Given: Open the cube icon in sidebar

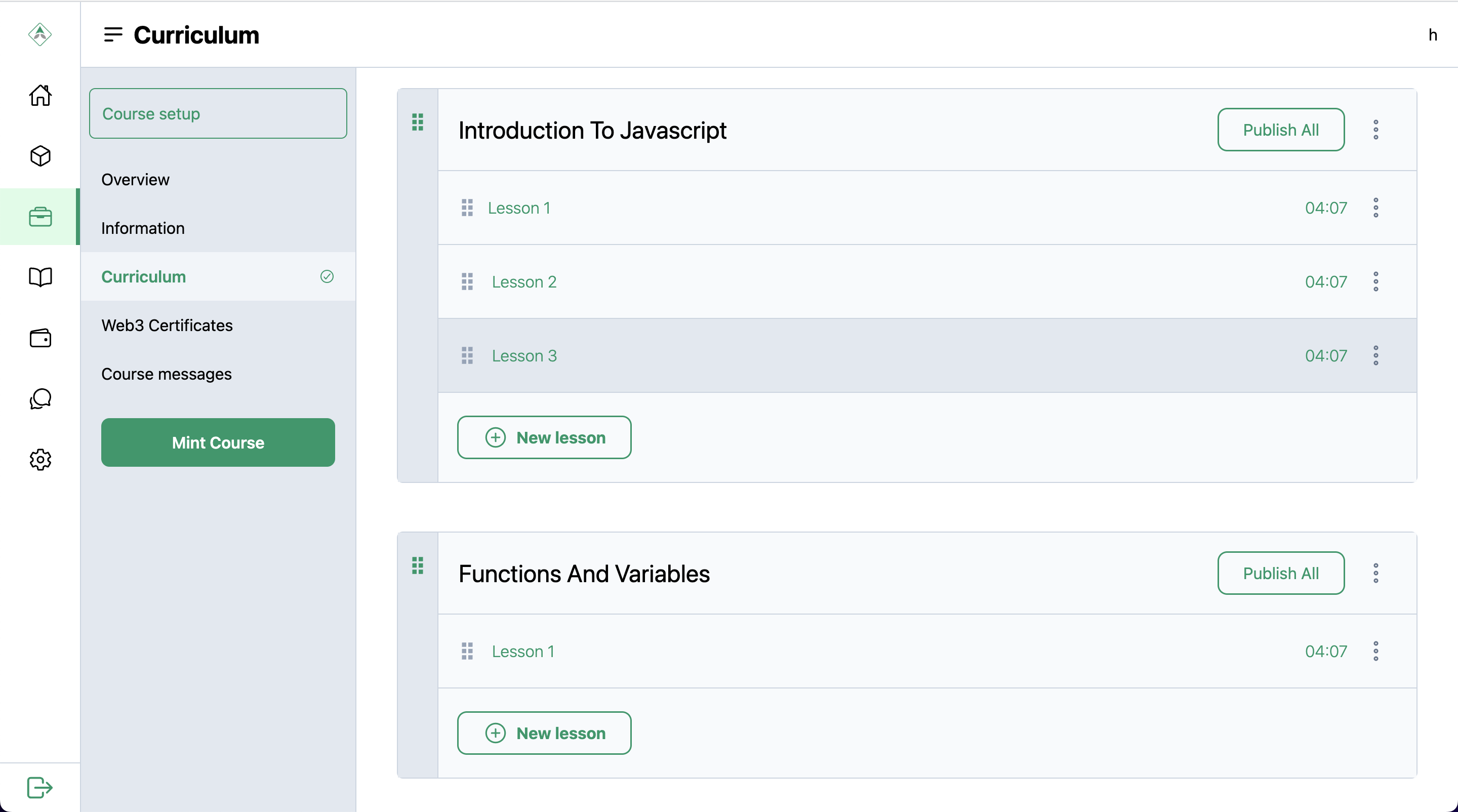Looking at the screenshot, I should tap(40, 155).
